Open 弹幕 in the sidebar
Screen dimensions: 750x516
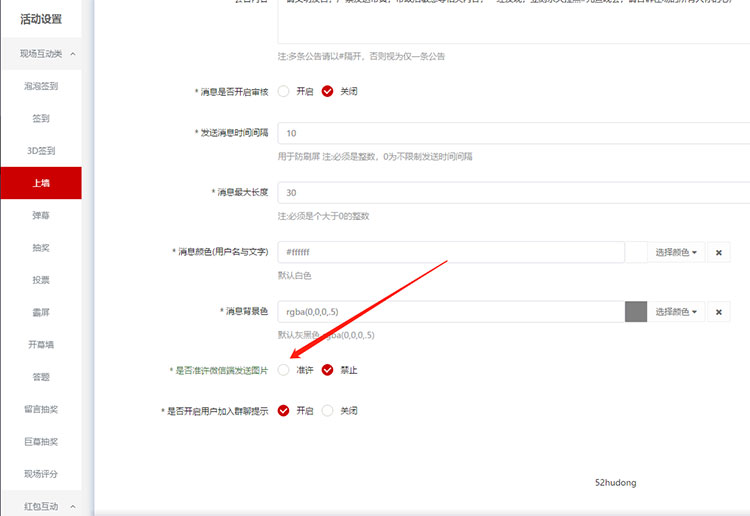point(41,215)
